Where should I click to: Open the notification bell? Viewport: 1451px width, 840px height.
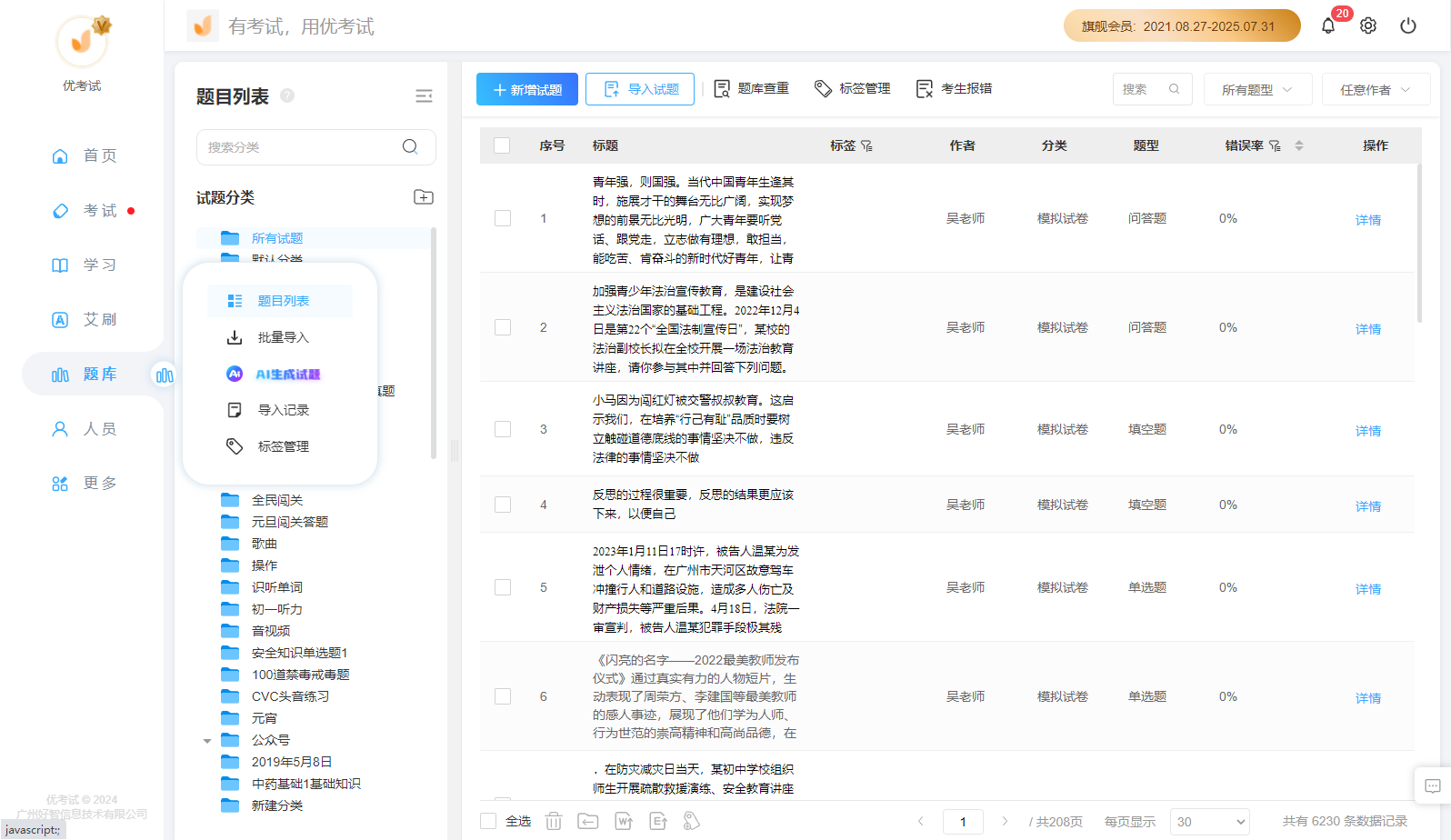(1328, 25)
